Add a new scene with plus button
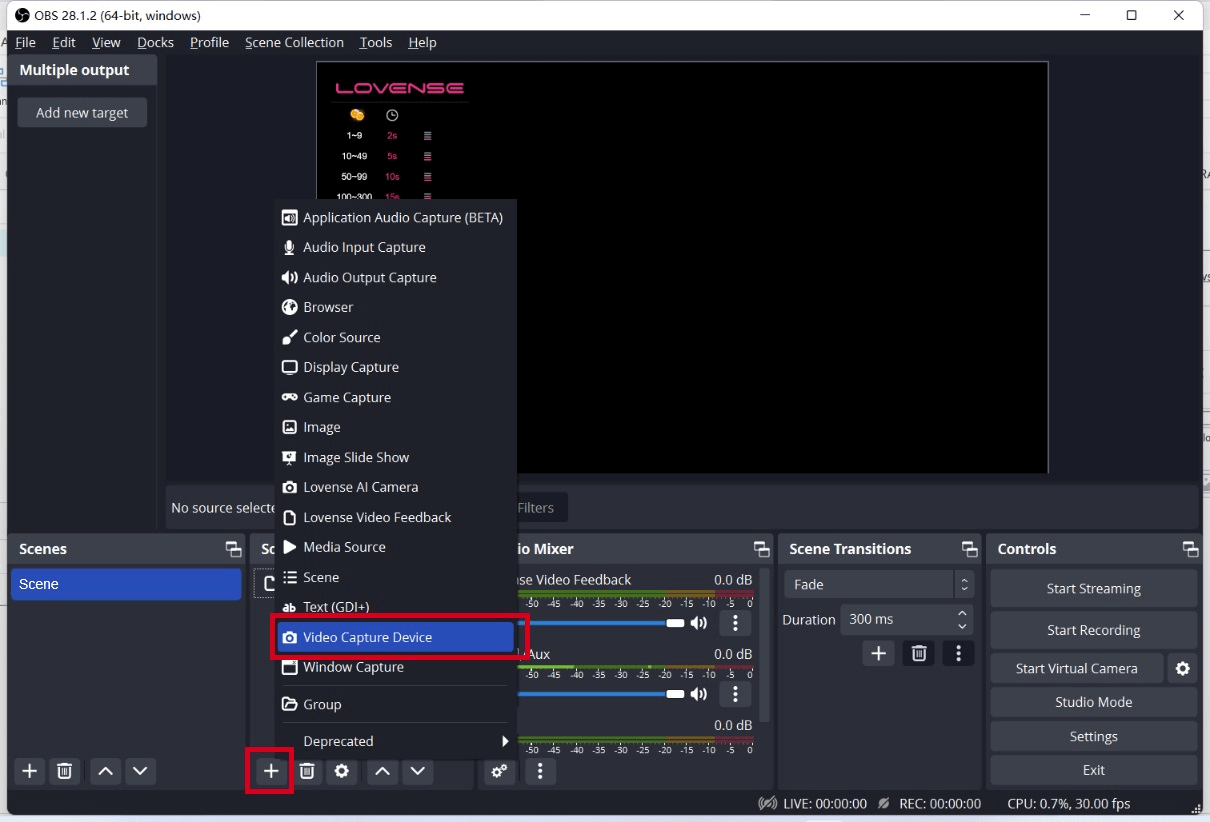The width and height of the screenshot is (1210, 822). [30, 771]
